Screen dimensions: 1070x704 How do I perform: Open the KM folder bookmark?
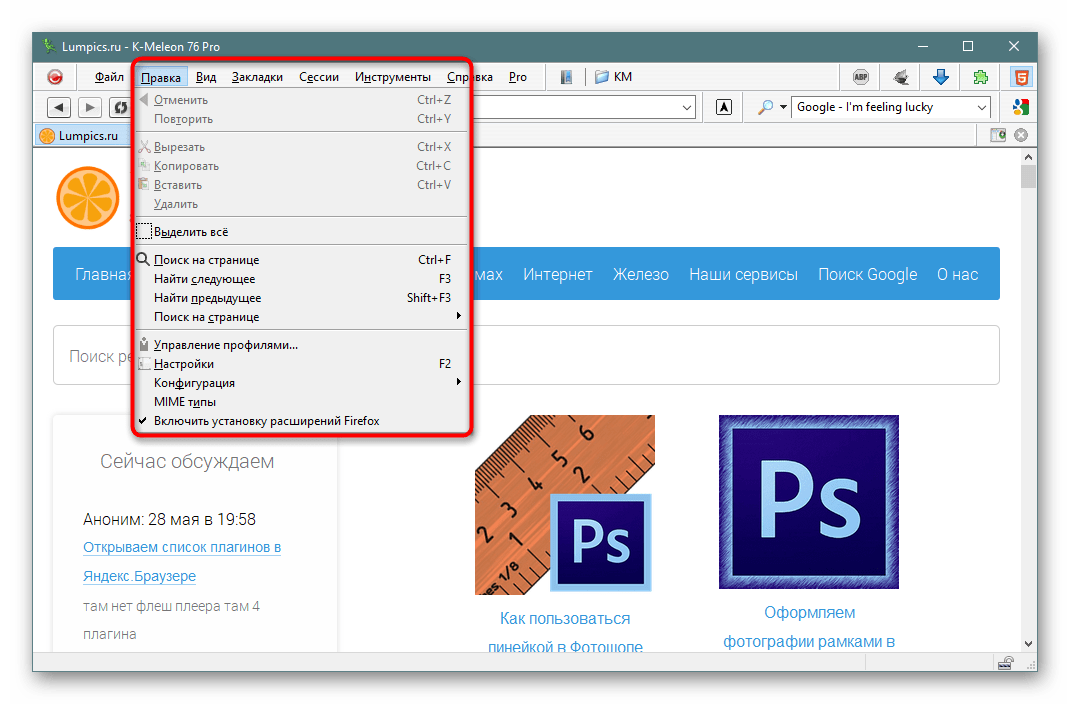point(613,77)
